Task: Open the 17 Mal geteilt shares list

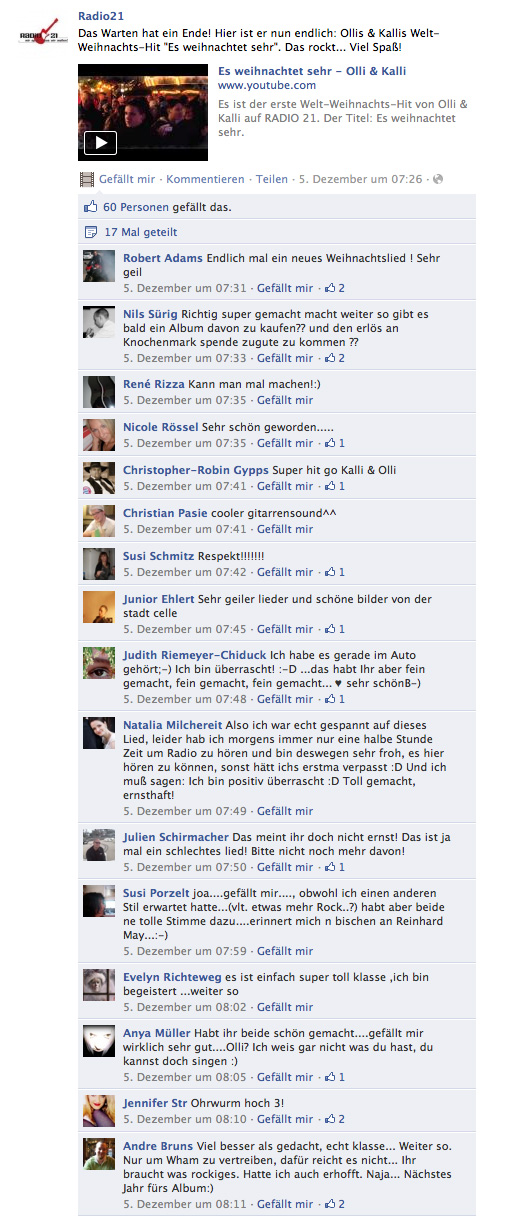Action: point(141,232)
